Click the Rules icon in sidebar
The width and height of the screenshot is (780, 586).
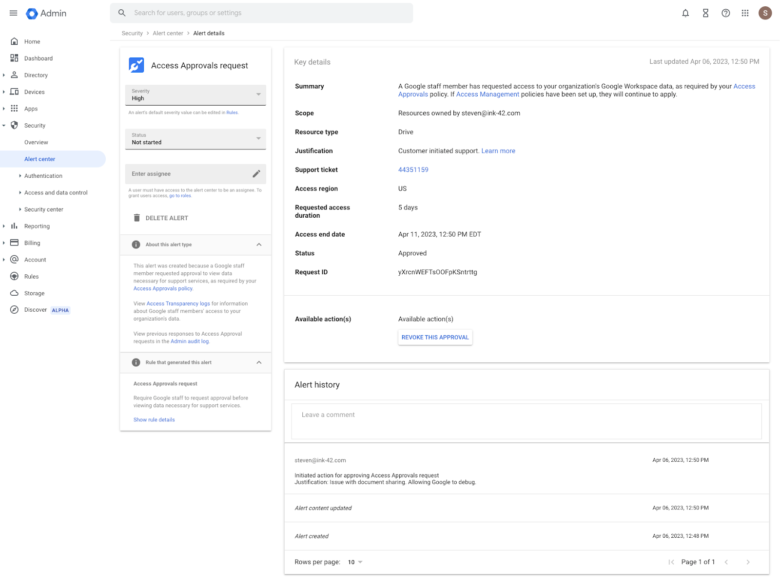[x=14, y=276]
